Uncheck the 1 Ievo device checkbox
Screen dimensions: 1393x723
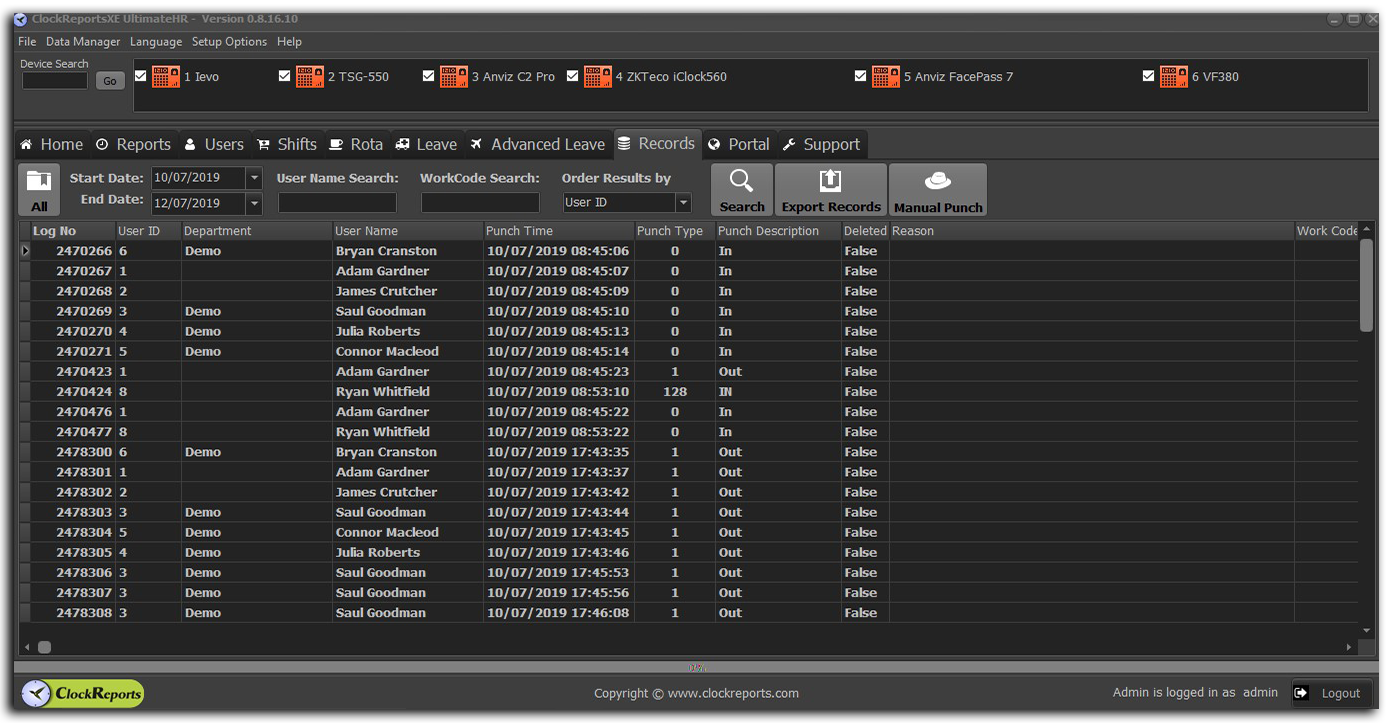[x=141, y=76]
